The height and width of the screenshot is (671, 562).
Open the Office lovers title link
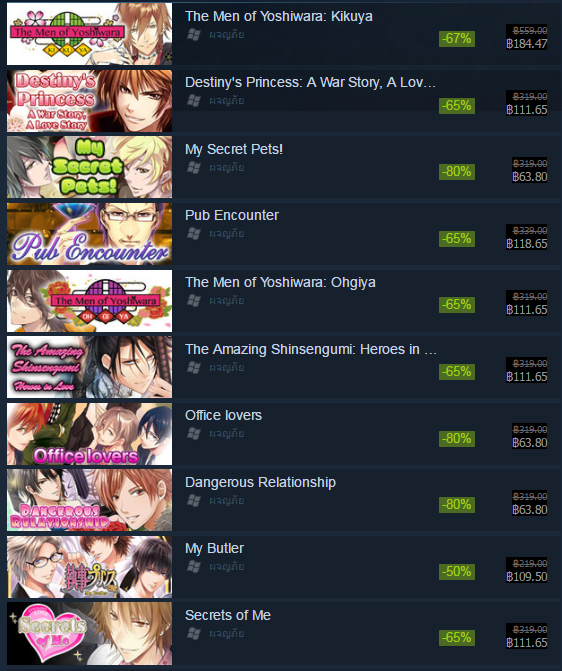coord(223,416)
